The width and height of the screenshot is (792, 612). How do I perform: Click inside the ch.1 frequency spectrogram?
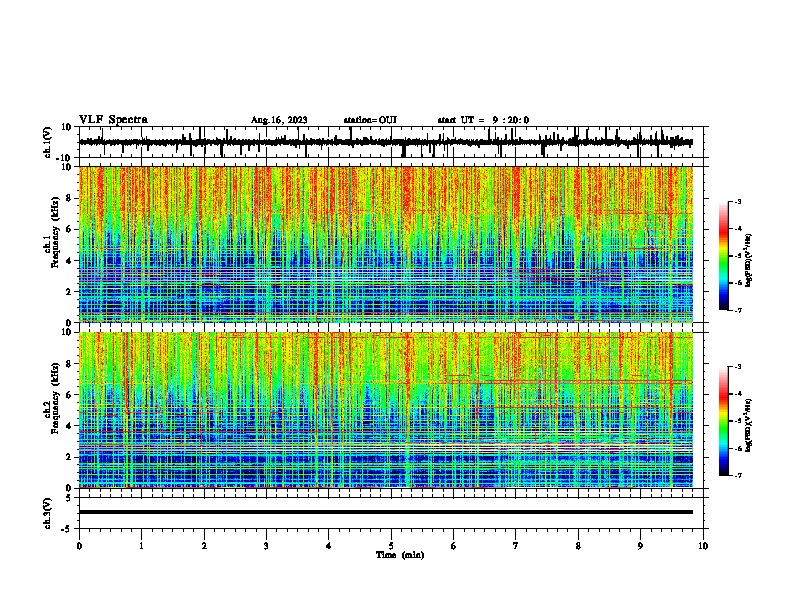tap(386, 244)
